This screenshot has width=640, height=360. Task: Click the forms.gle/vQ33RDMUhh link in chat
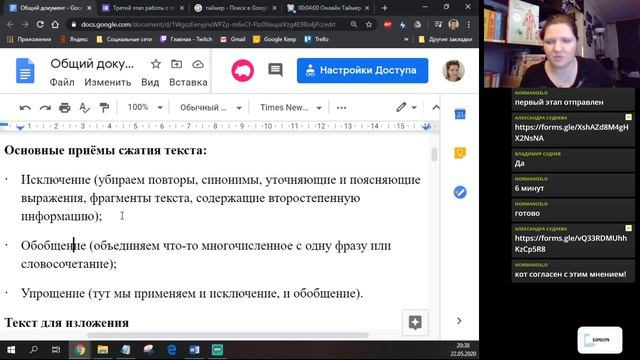pos(571,244)
